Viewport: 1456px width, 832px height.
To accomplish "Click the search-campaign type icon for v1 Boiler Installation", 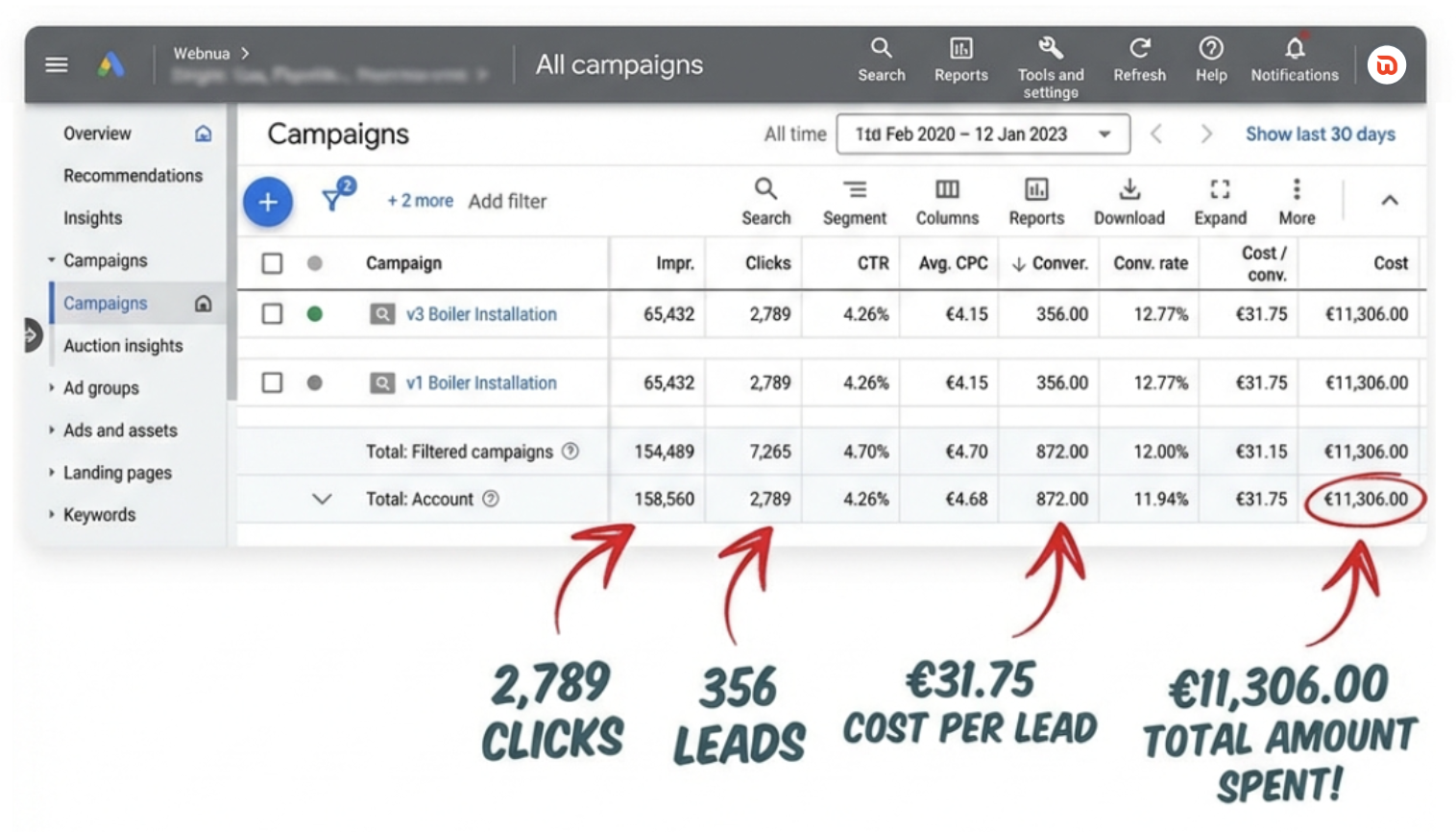I will (382, 383).
